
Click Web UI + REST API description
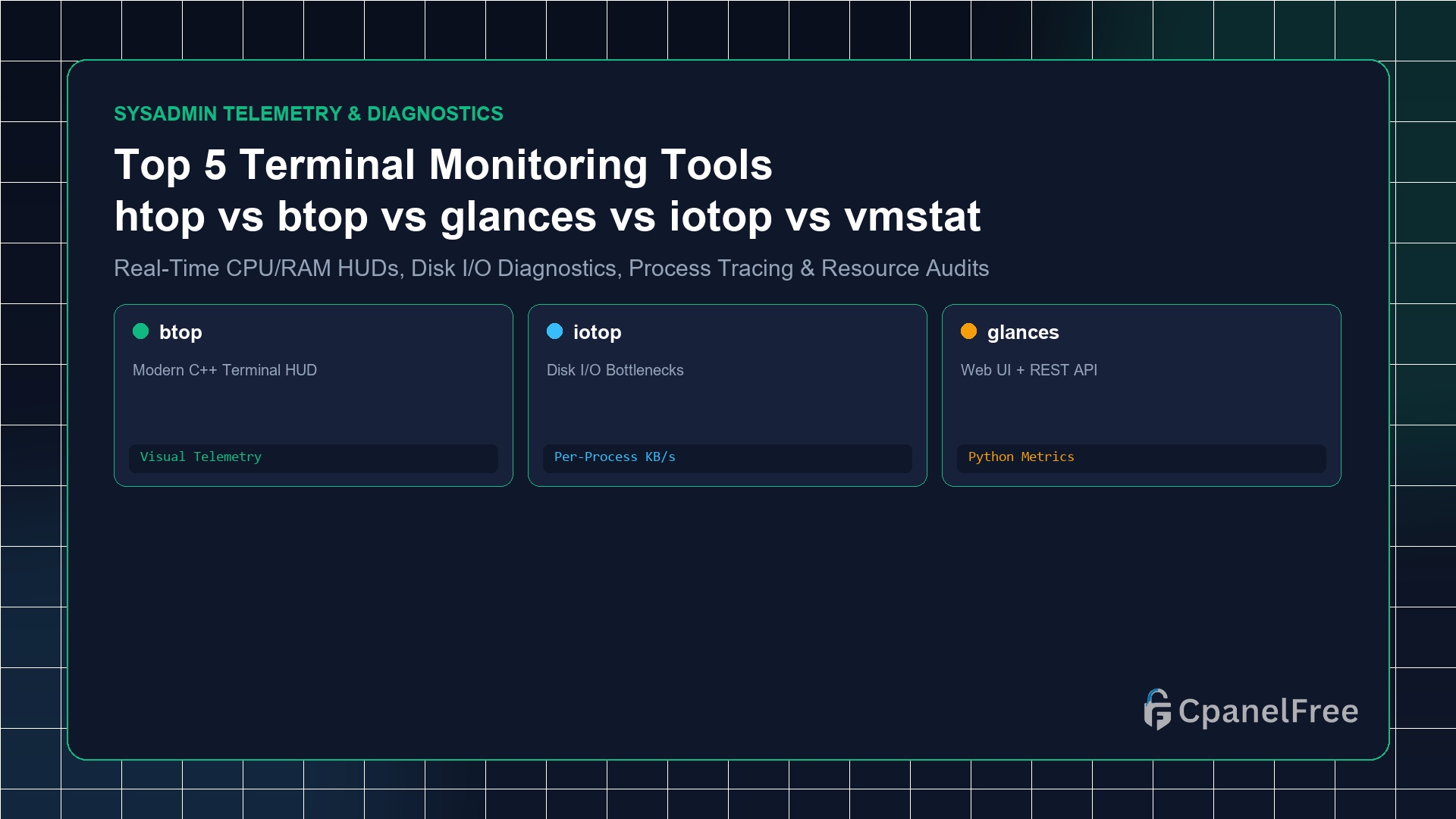coord(1029,370)
